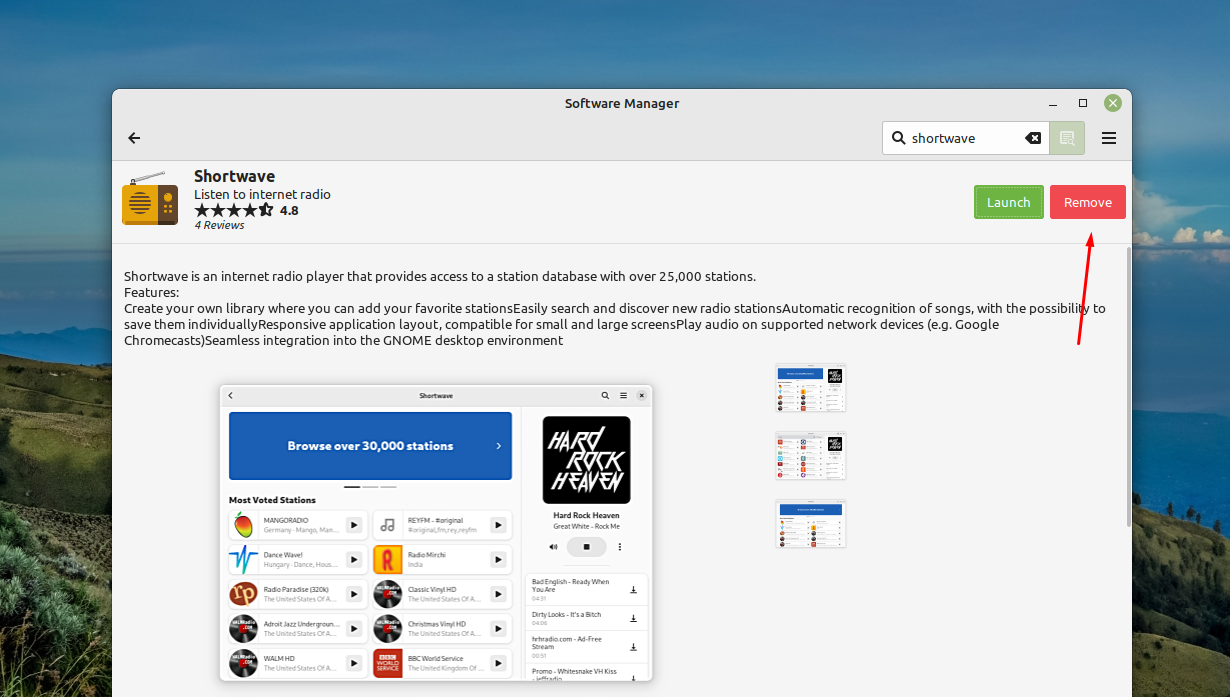Click the "Features:" line in the description
Image resolution: width=1230 pixels, height=697 pixels.
pyautogui.click(x=152, y=292)
